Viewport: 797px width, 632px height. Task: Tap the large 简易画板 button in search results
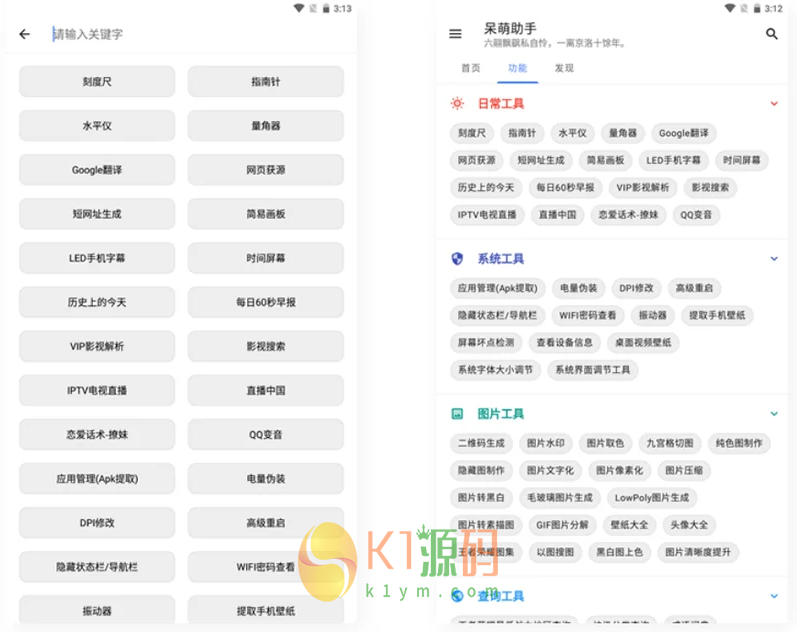click(x=266, y=214)
